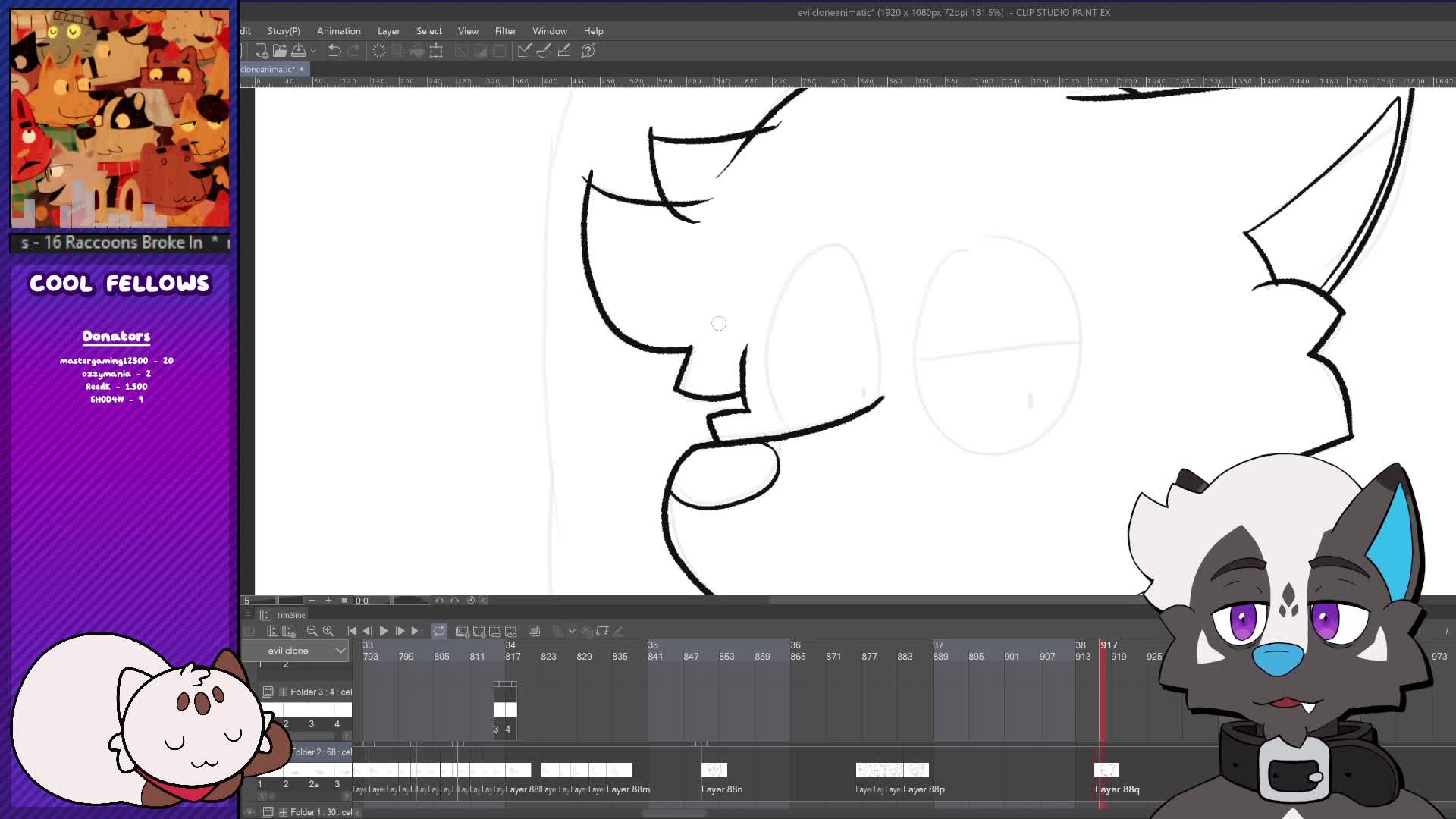Click Folder 3 cel strip right arrow
Screen dimensions: 1456x819
(347, 736)
